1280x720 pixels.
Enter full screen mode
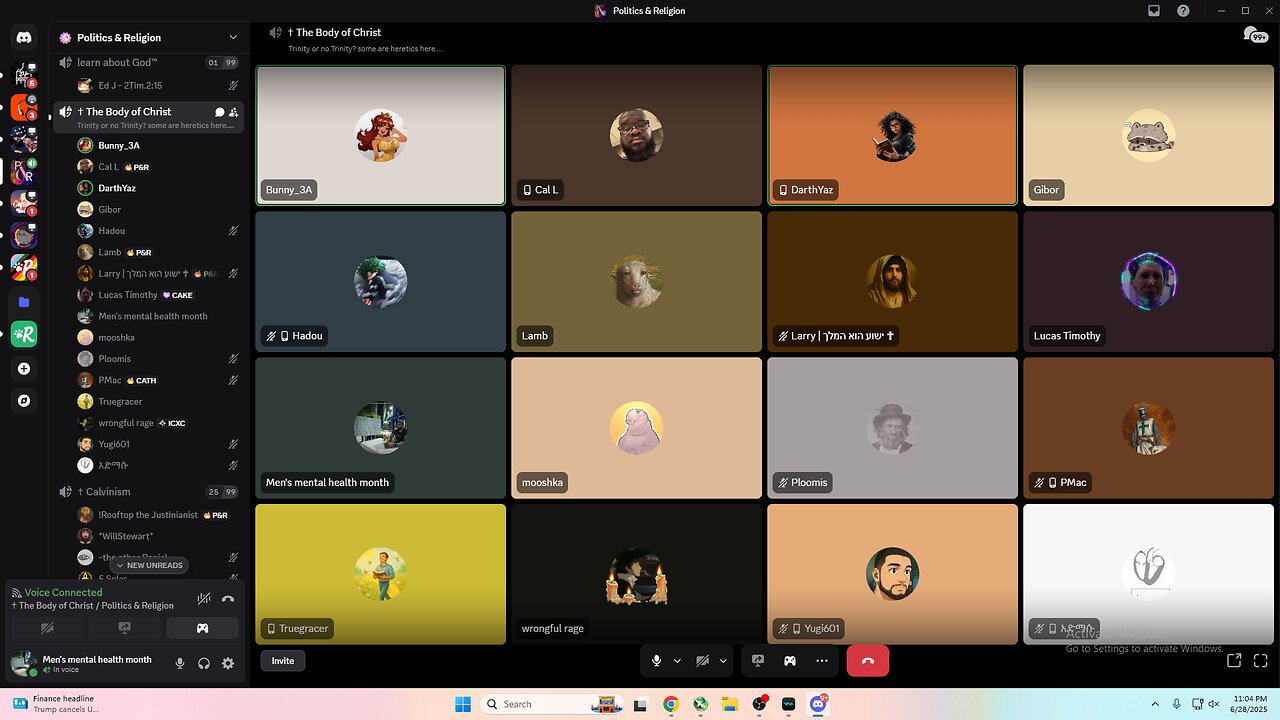click(1259, 660)
